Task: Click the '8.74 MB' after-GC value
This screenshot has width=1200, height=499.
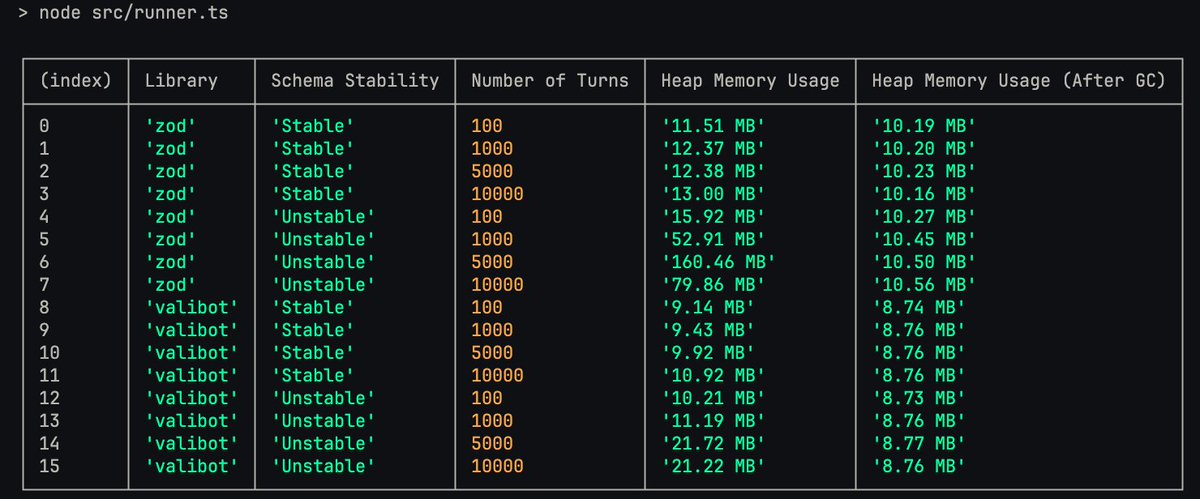Action: 918,307
